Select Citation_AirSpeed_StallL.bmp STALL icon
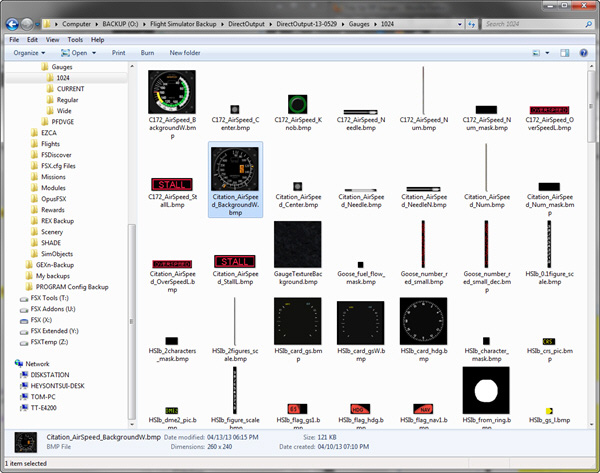 click(235, 261)
